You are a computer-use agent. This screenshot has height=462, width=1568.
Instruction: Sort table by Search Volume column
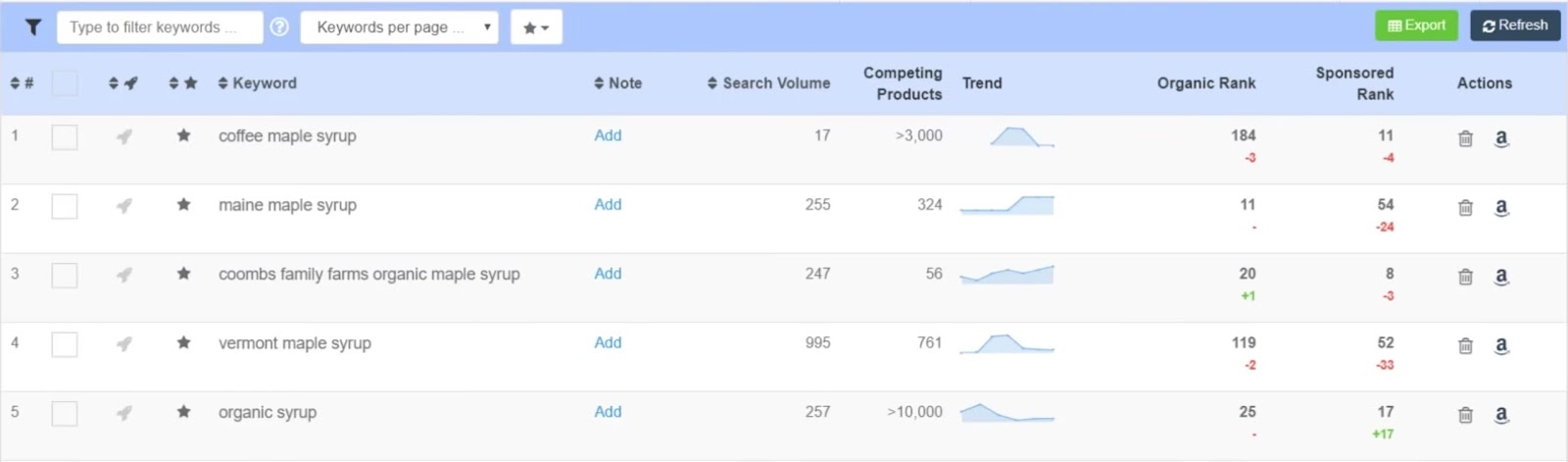coord(768,83)
